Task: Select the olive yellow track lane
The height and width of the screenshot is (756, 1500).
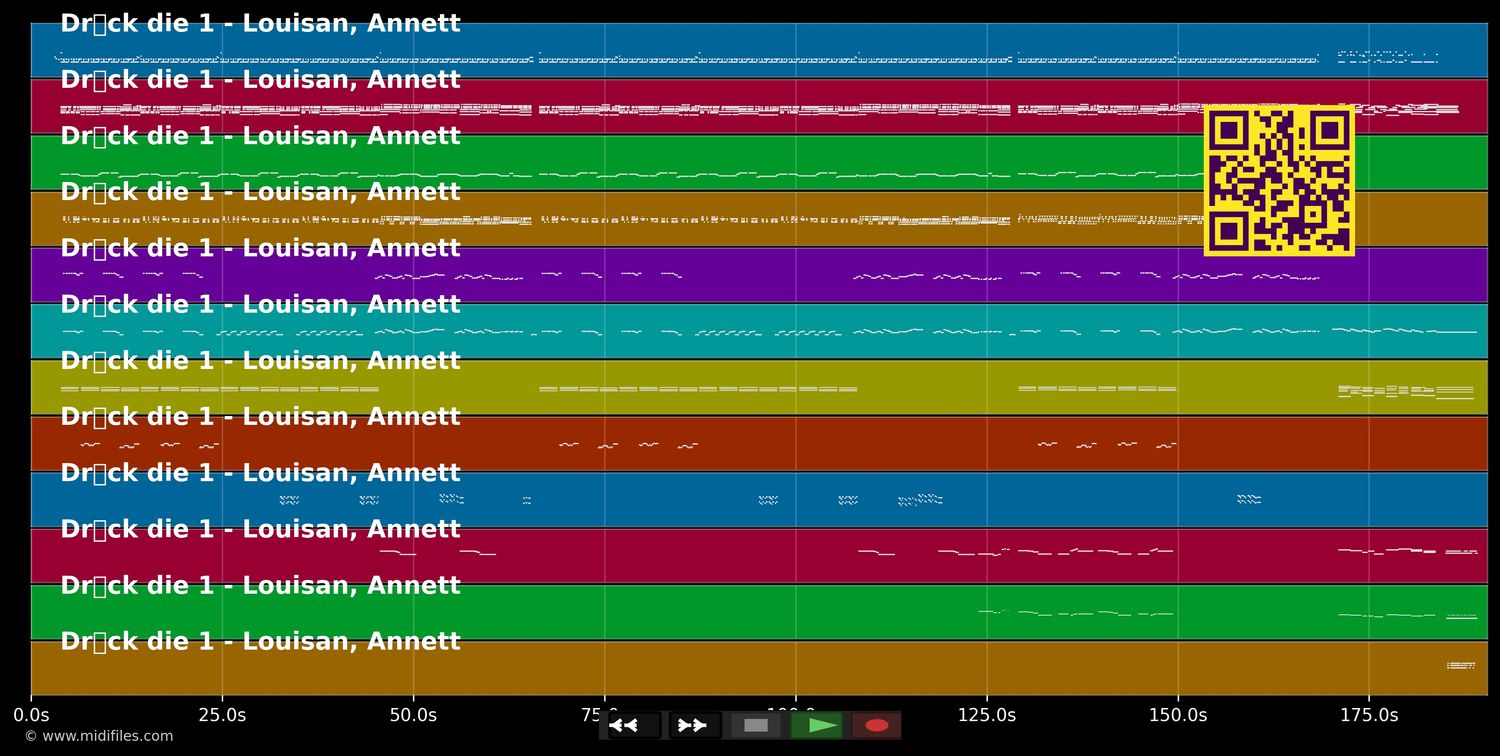Action: (x=759, y=387)
